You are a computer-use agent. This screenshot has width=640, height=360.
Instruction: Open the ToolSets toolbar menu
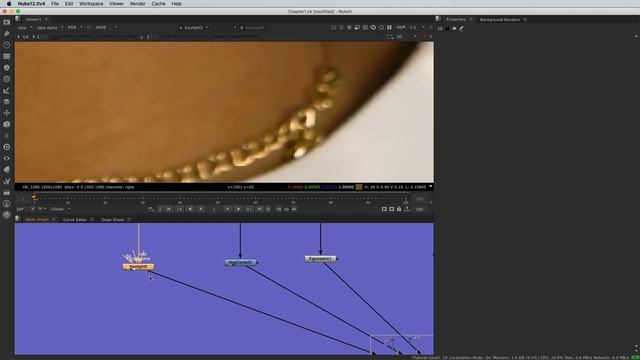coord(7,181)
